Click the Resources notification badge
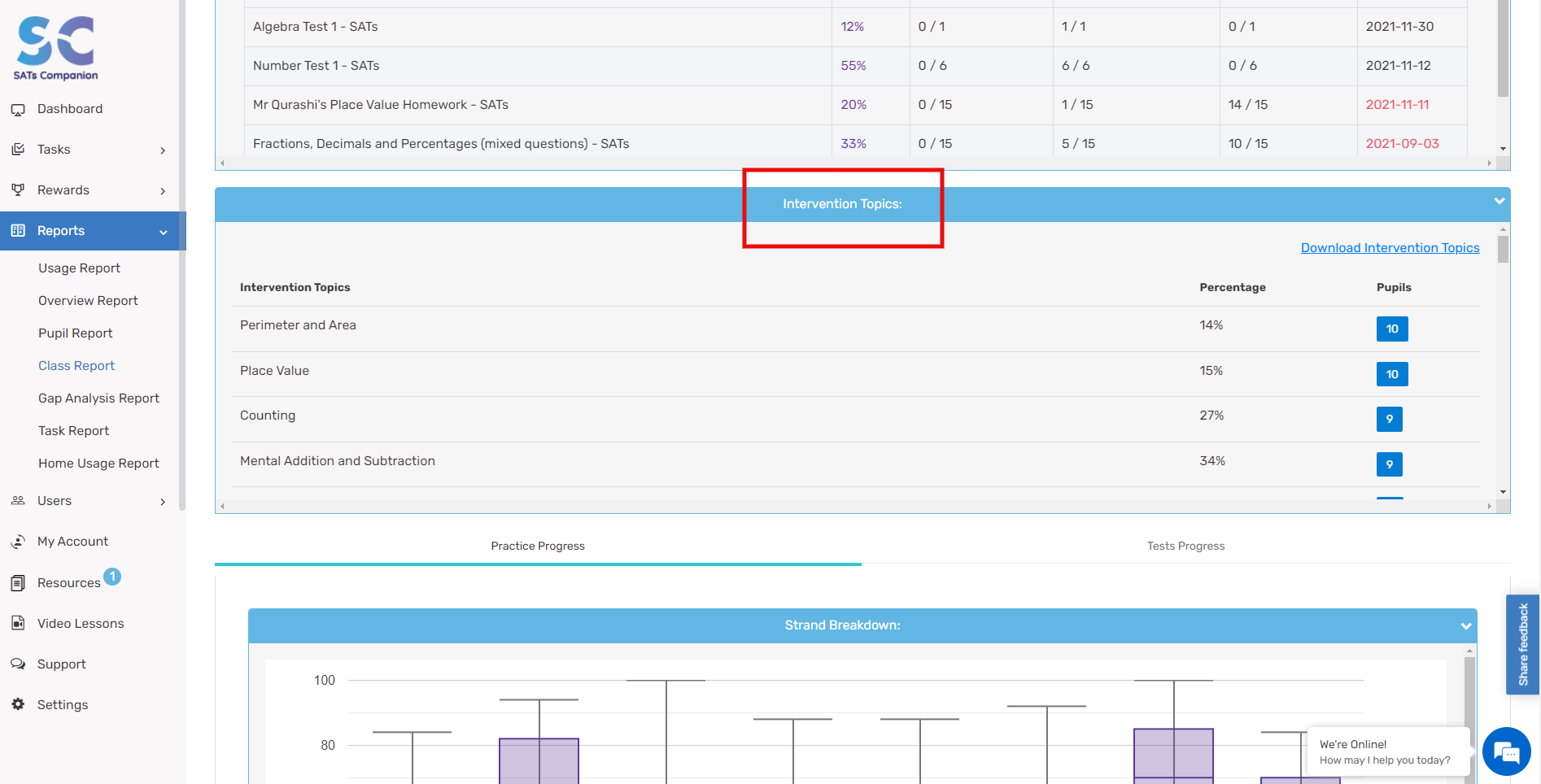The width and height of the screenshot is (1541, 784). tap(112, 577)
